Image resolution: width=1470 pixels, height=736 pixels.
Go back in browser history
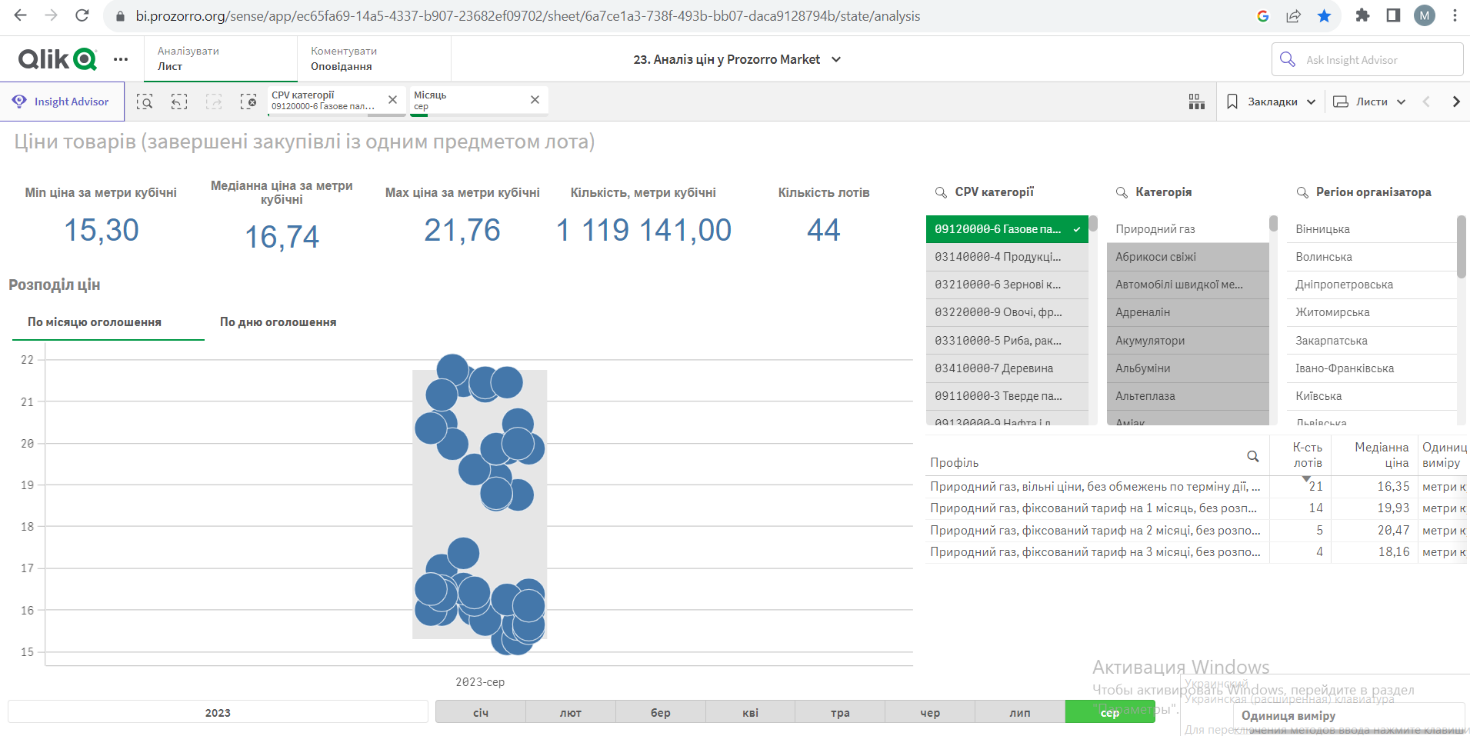pos(22,16)
